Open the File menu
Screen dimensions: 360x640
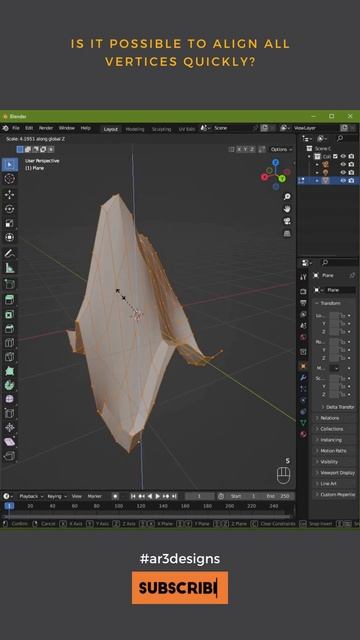(16, 128)
